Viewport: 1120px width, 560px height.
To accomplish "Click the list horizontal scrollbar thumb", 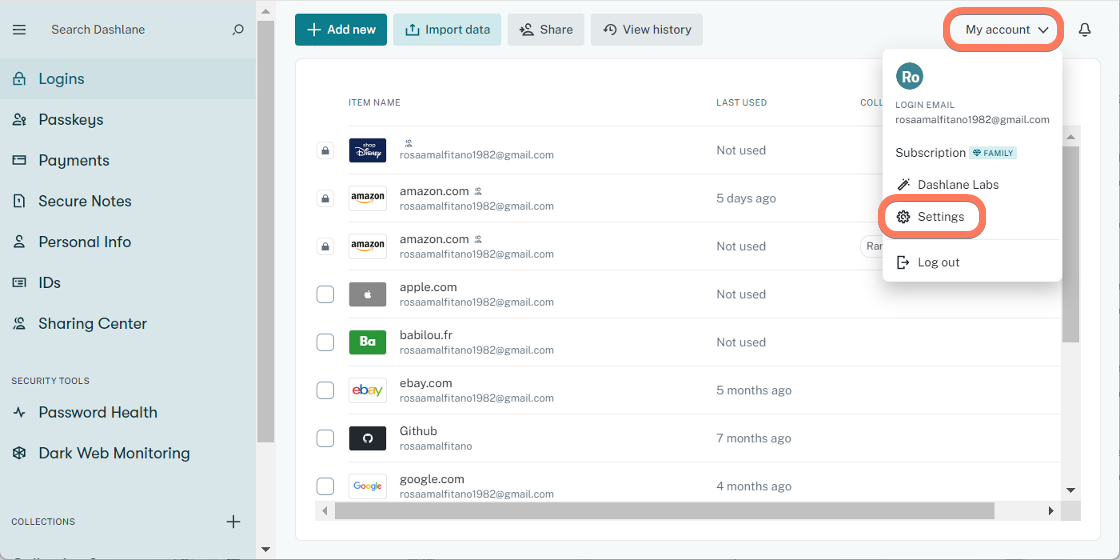I will click(x=664, y=511).
